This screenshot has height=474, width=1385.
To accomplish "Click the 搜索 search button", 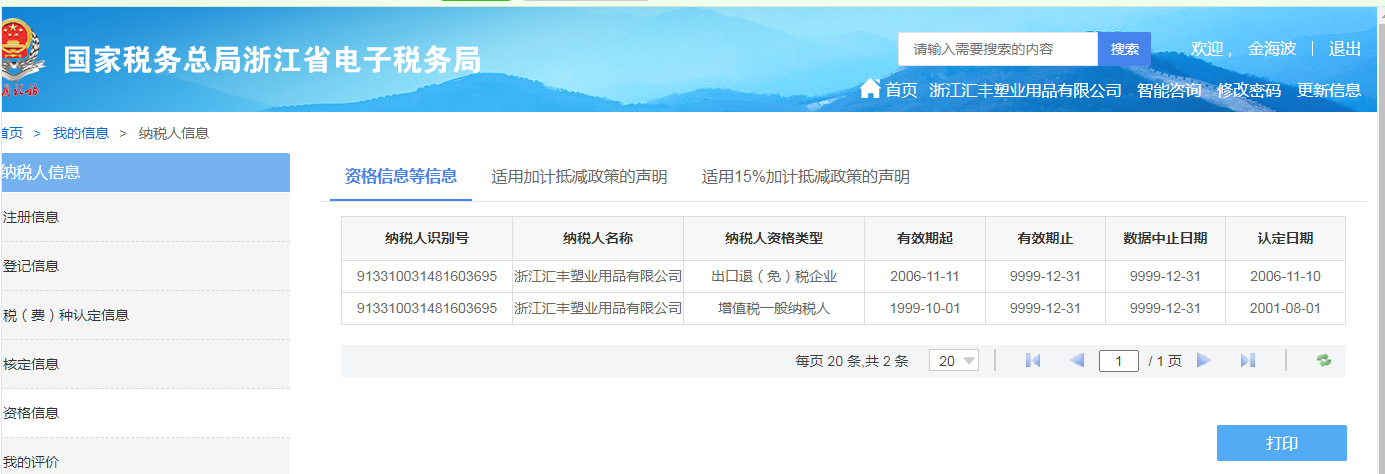I will coord(1124,49).
